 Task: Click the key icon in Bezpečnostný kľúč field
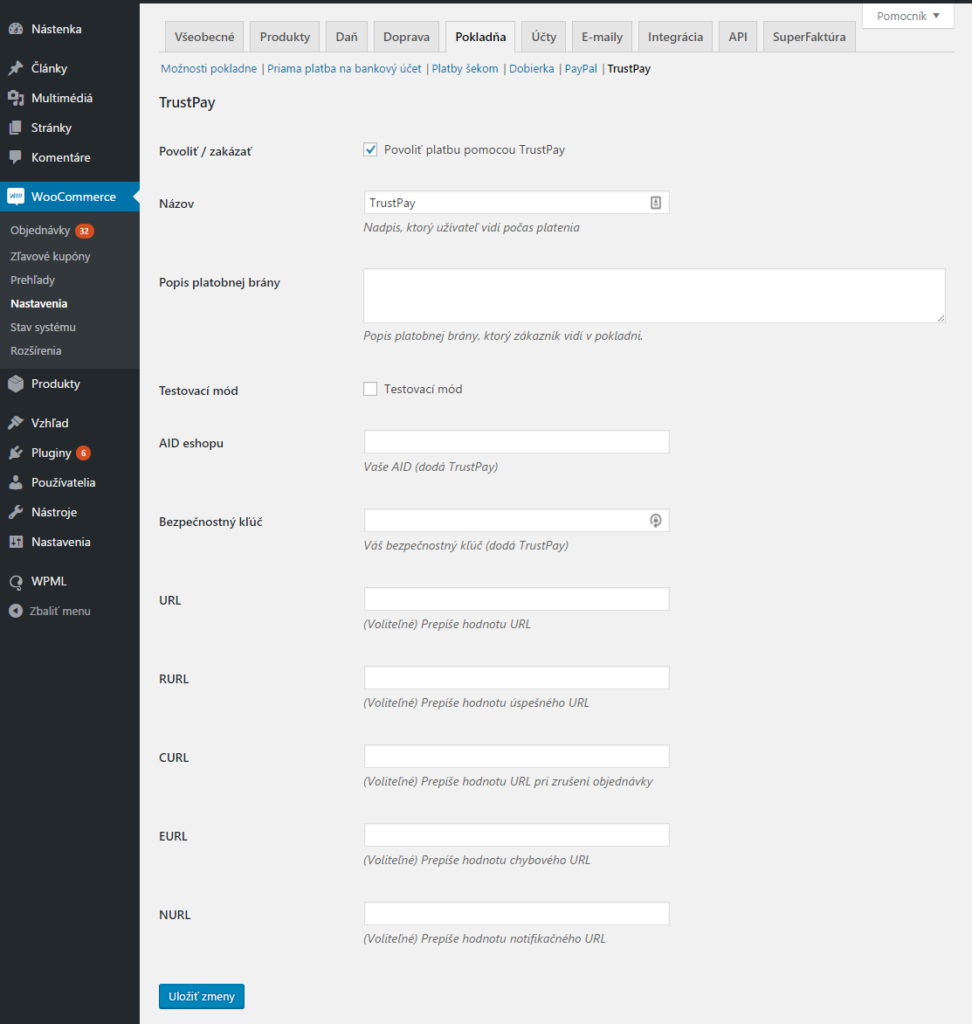pyautogui.click(x=655, y=520)
